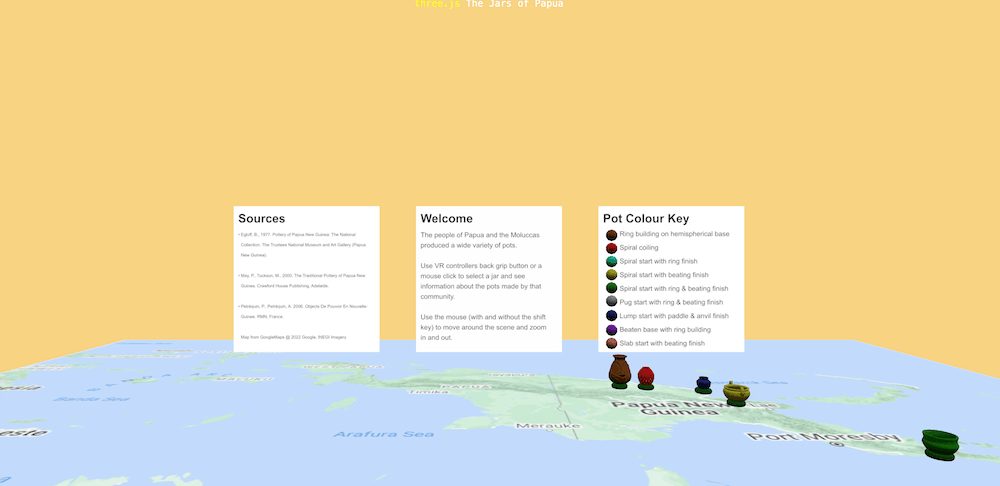Click 'Ring building on hemispherical base' label
The height and width of the screenshot is (486, 1000).
tap(674, 234)
